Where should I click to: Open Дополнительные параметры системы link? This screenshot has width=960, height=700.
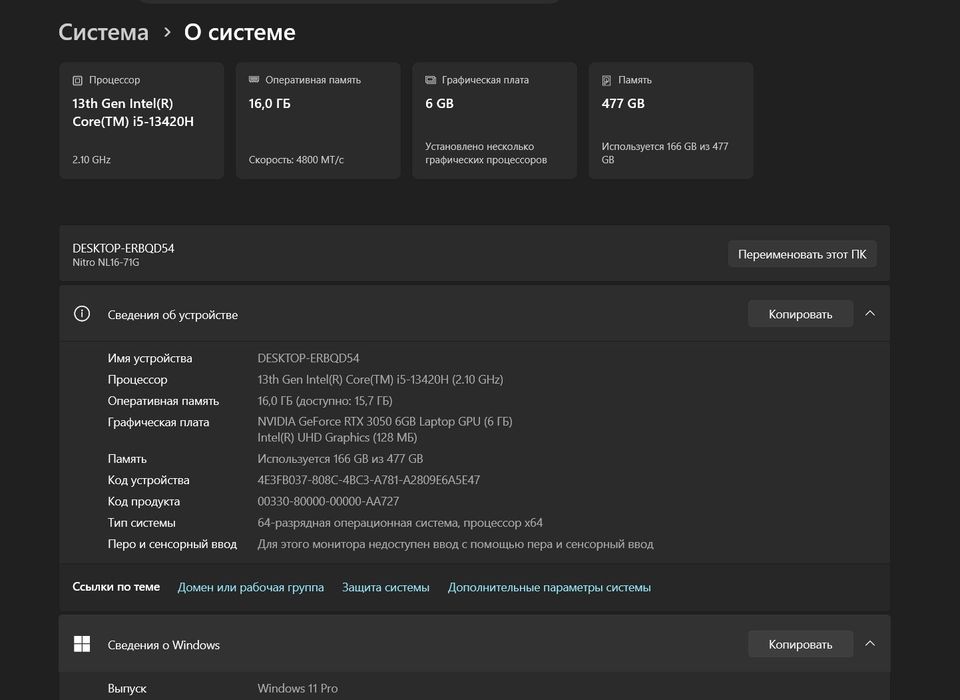point(549,587)
